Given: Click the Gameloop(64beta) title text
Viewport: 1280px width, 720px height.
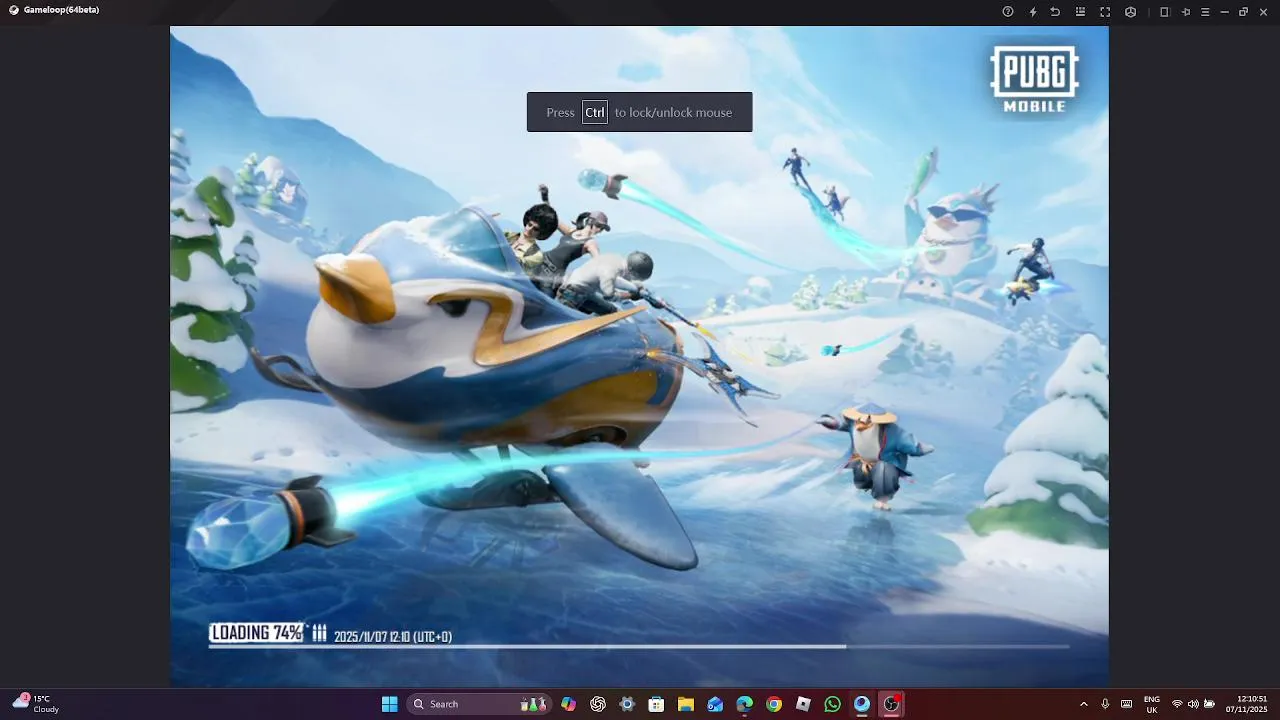Looking at the screenshot, I should tap(61, 10).
